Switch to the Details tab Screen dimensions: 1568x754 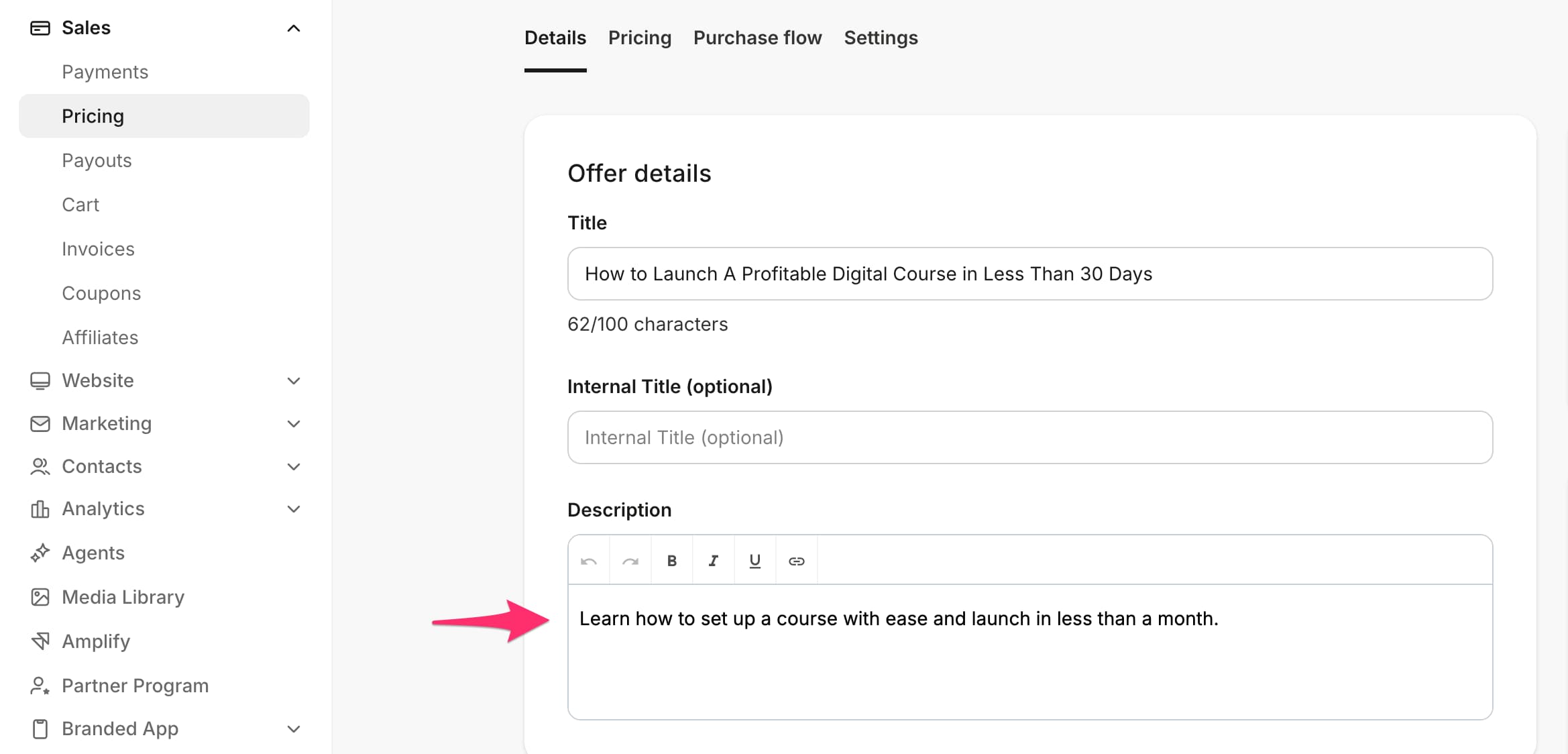[555, 38]
